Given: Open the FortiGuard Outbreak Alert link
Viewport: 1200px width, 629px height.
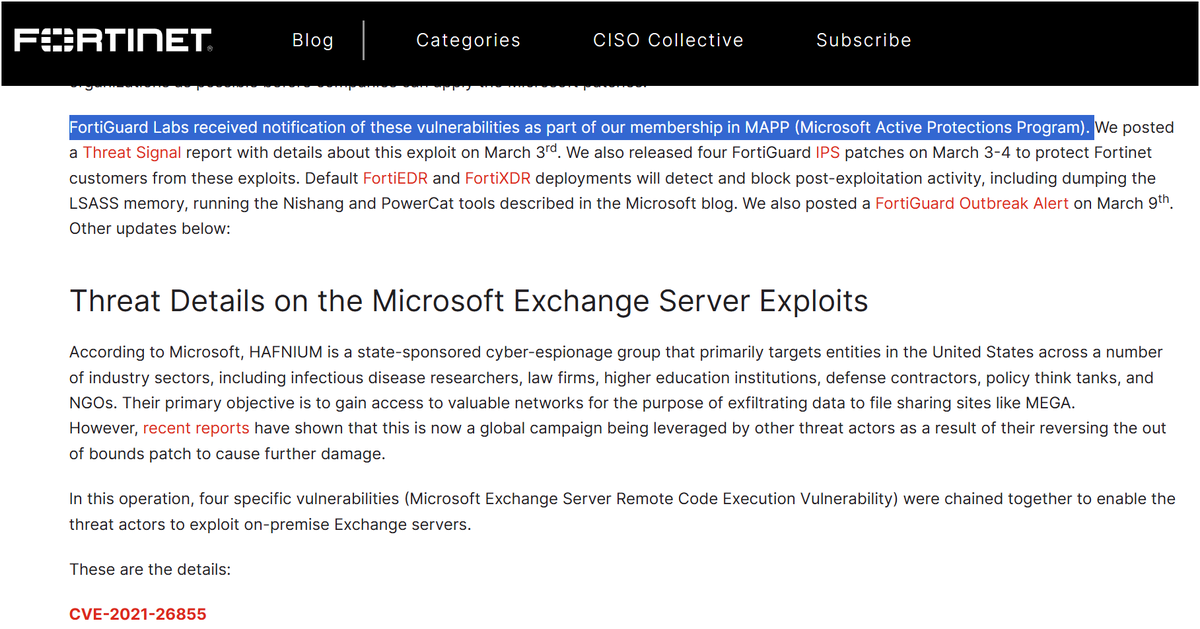Looking at the screenshot, I should pos(972,203).
